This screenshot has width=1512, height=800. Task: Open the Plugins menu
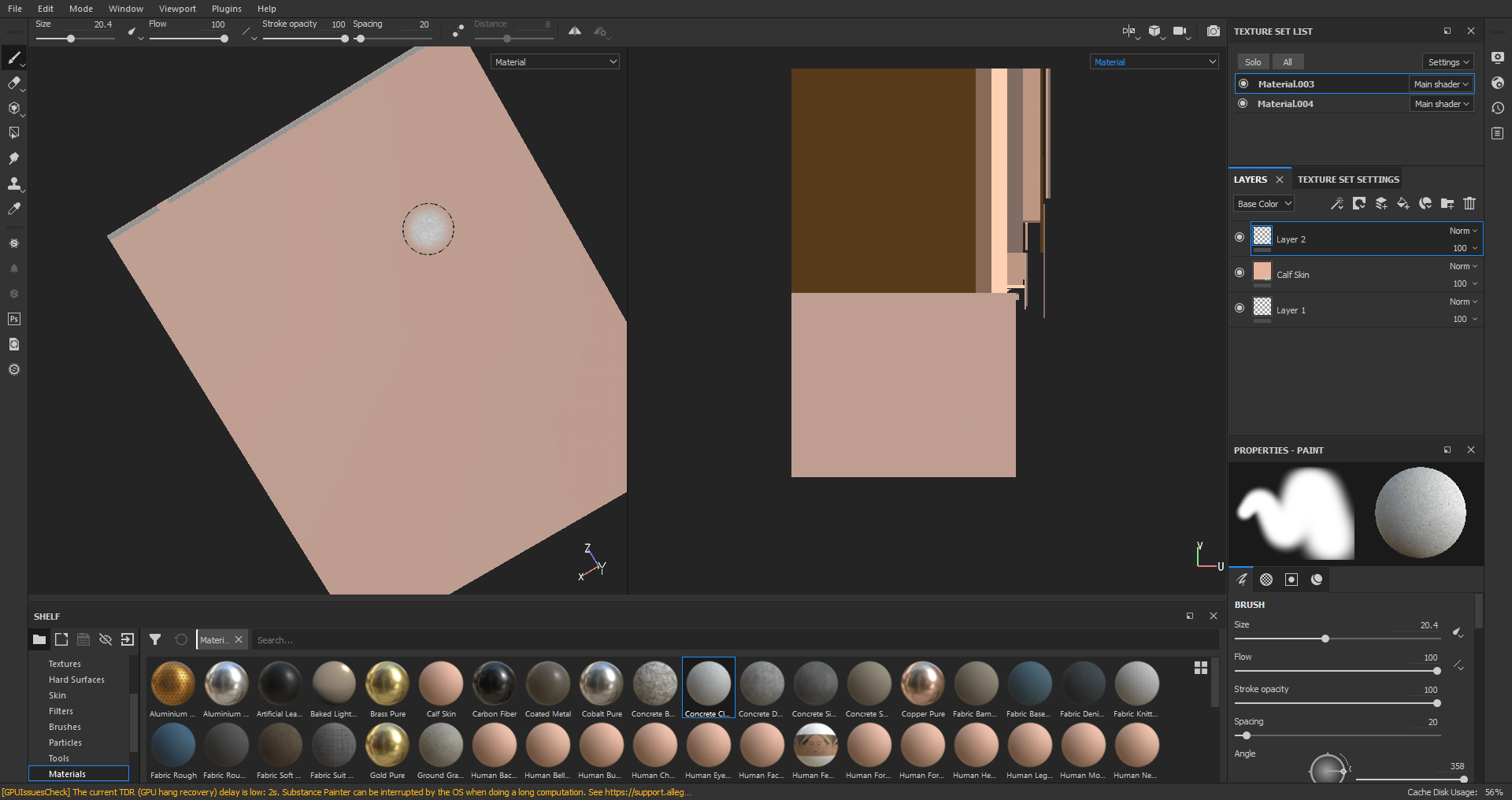click(227, 9)
